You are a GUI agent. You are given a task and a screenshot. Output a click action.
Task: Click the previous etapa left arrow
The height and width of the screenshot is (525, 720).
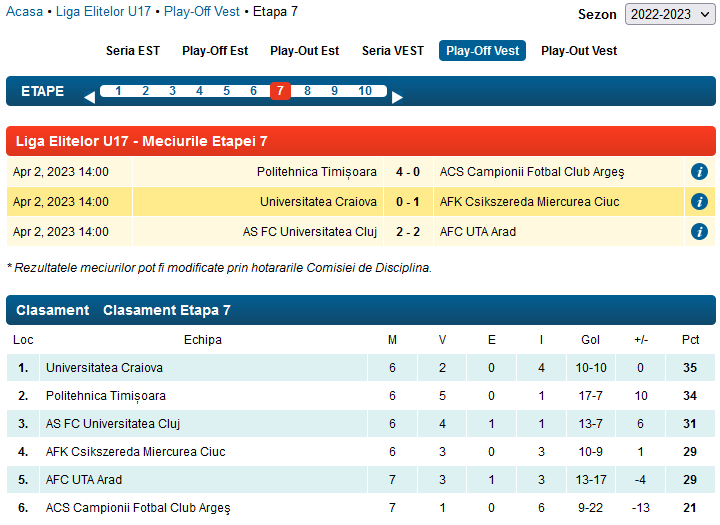point(89,97)
